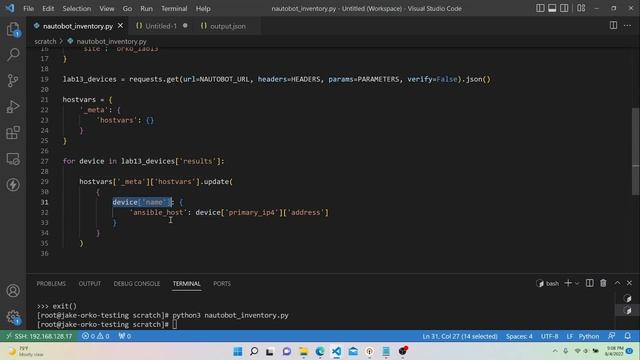Open the Explorer view in activity bar
Screen dimensions: 640x360
pyautogui.click(x=13, y=29)
